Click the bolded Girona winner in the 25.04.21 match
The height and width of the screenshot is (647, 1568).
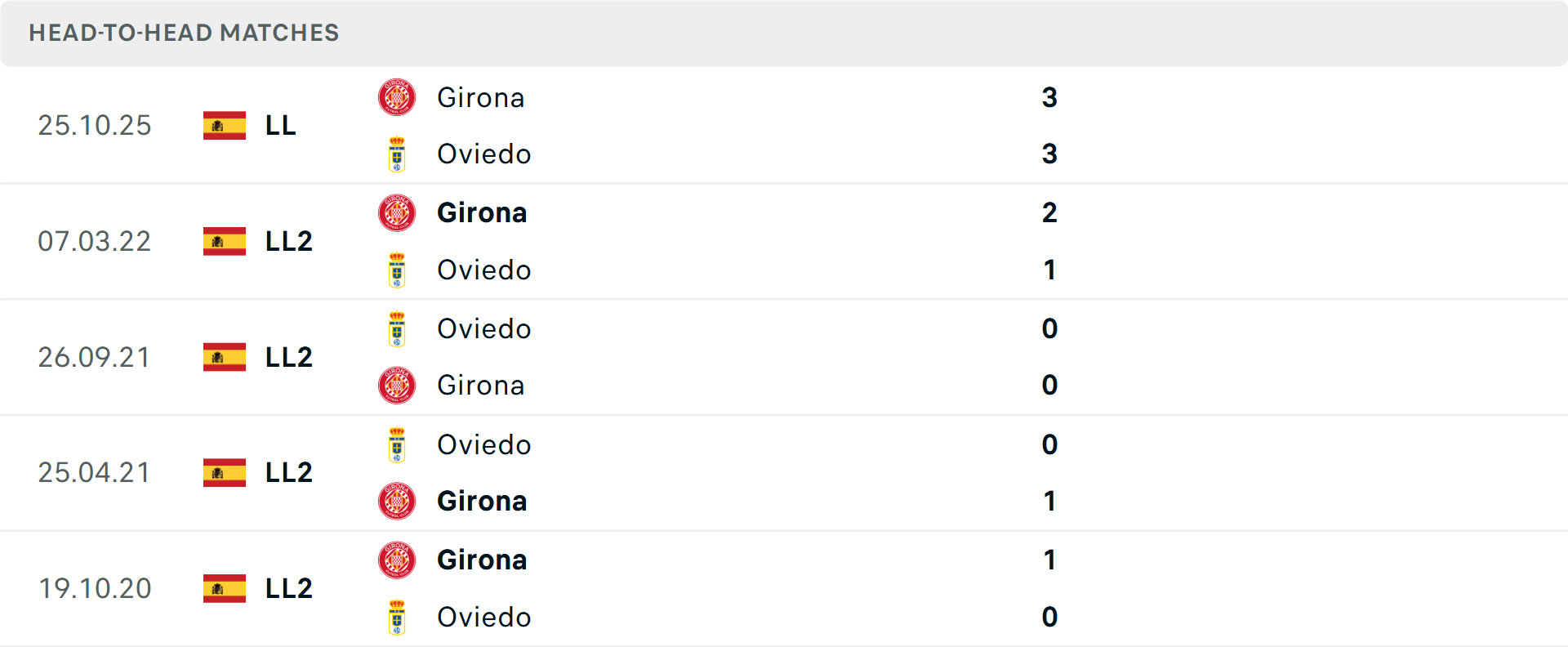[482, 501]
